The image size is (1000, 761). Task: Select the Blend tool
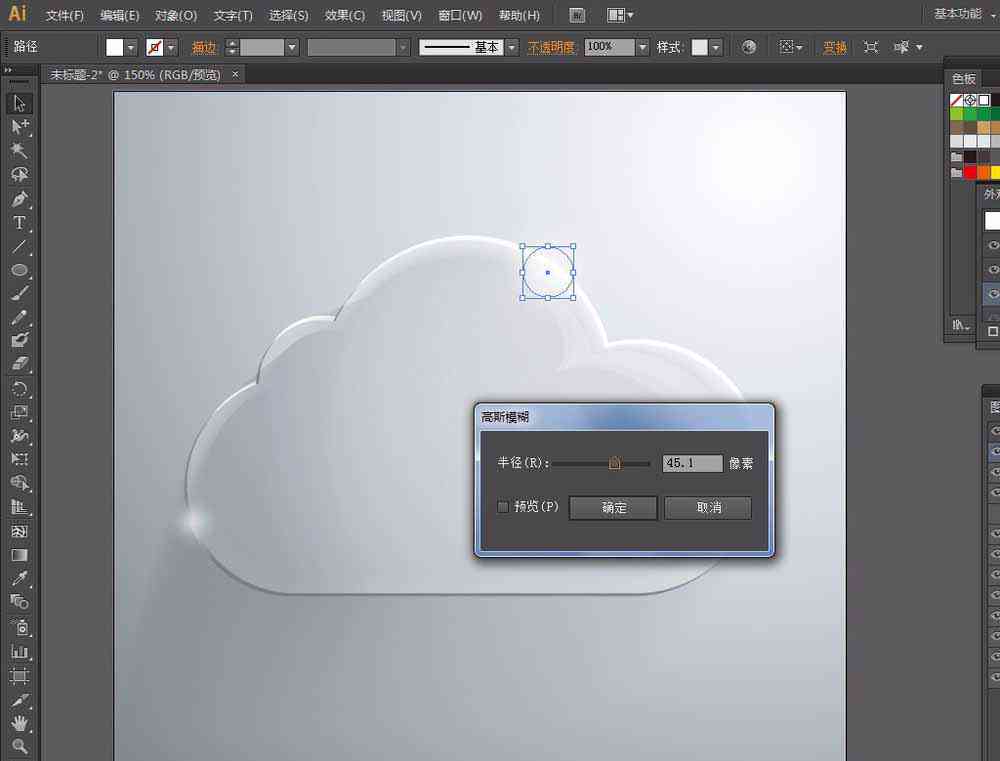pos(19,602)
